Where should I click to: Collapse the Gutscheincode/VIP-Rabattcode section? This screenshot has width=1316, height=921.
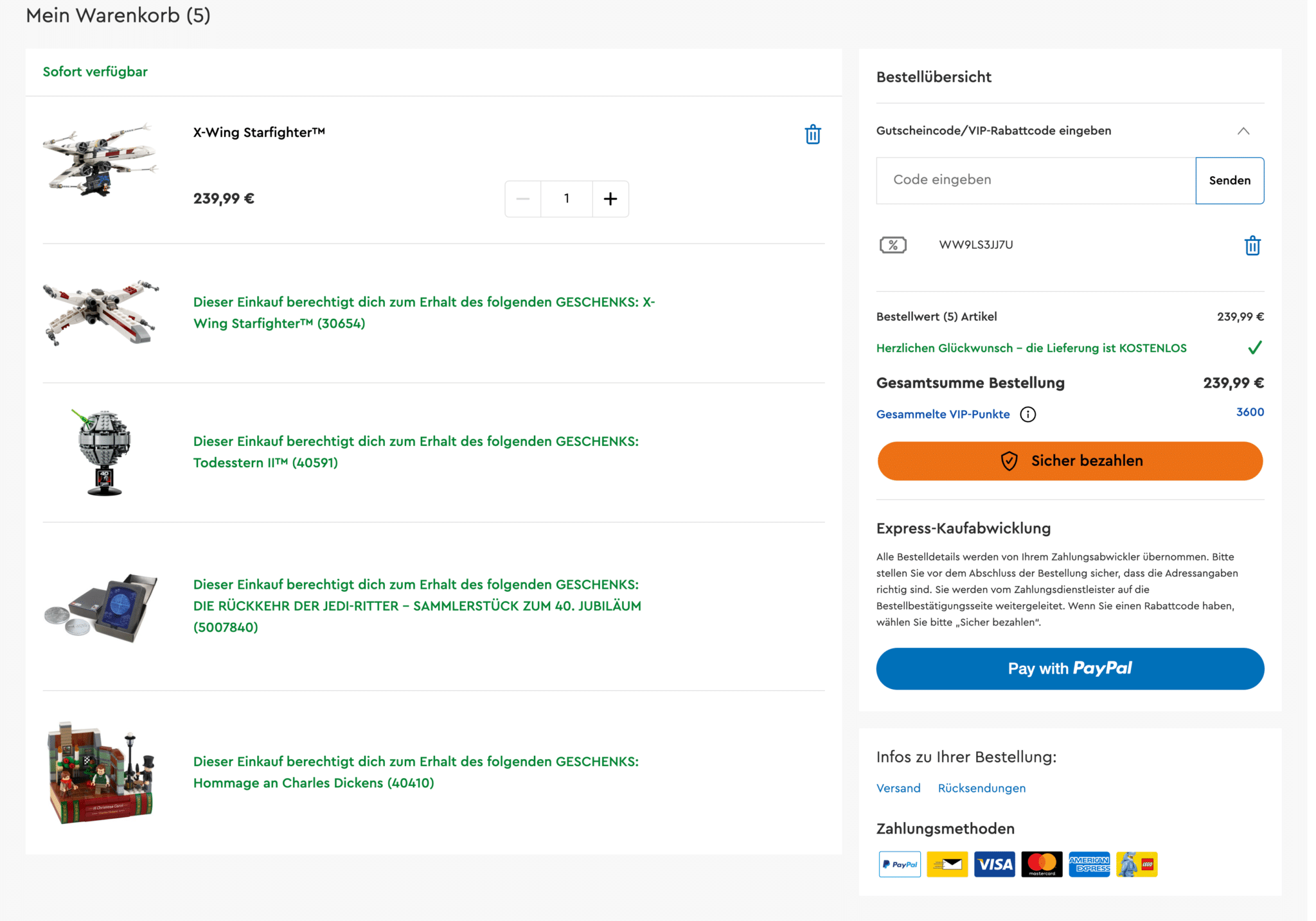tap(1243, 131)
